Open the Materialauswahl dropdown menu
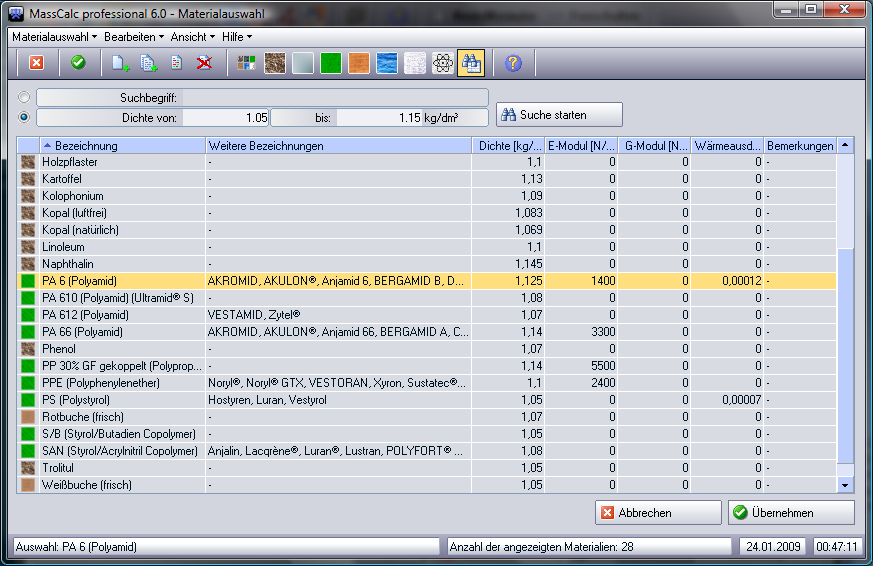The height and width of the screenshot is (566, 873). coord(54,36)
